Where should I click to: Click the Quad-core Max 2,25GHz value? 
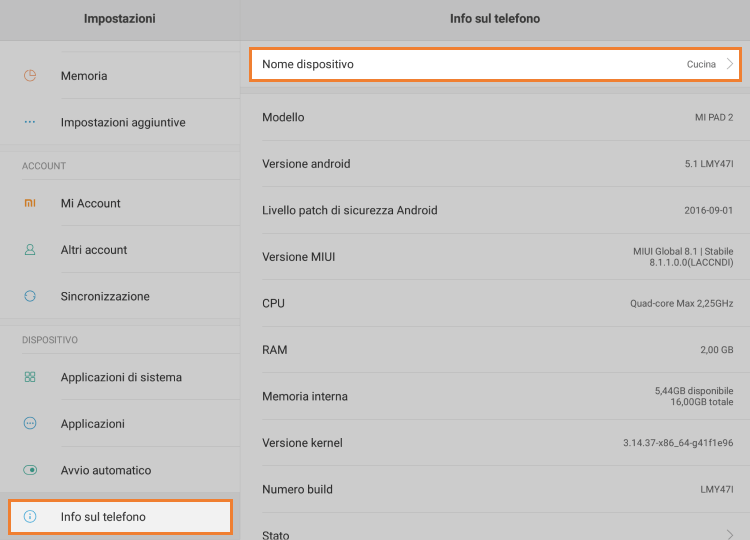click(x=682, y=303)
